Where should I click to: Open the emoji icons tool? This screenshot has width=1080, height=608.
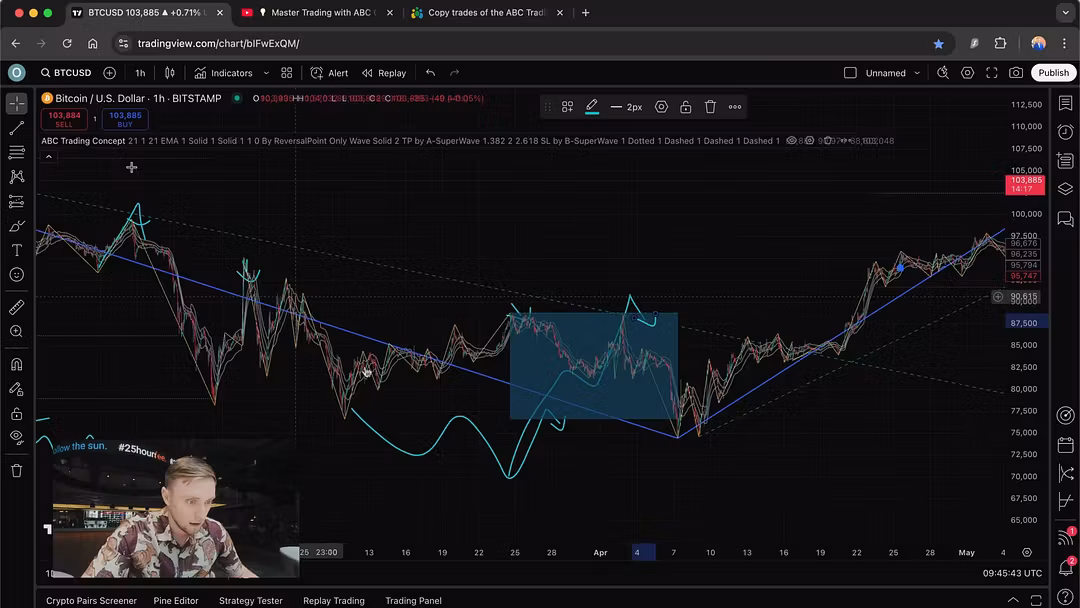[x=17, y=275]
